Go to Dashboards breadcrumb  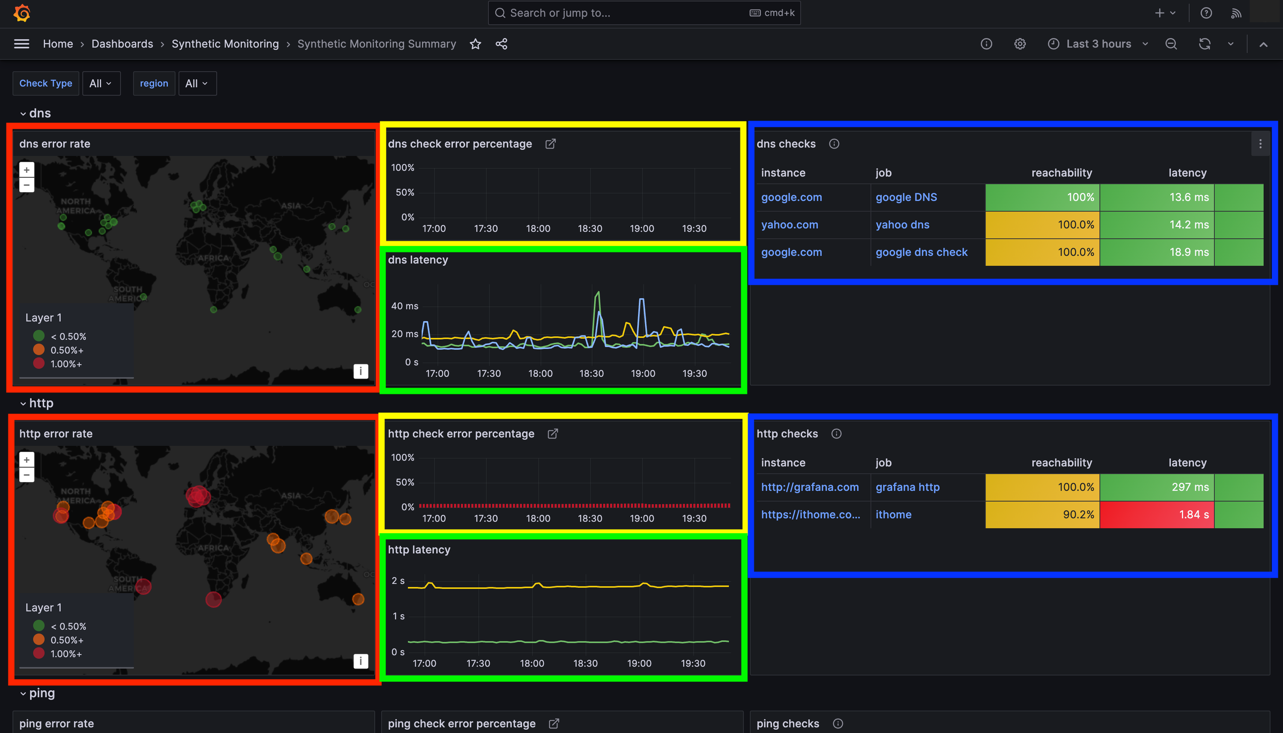[x=122, y=44]
